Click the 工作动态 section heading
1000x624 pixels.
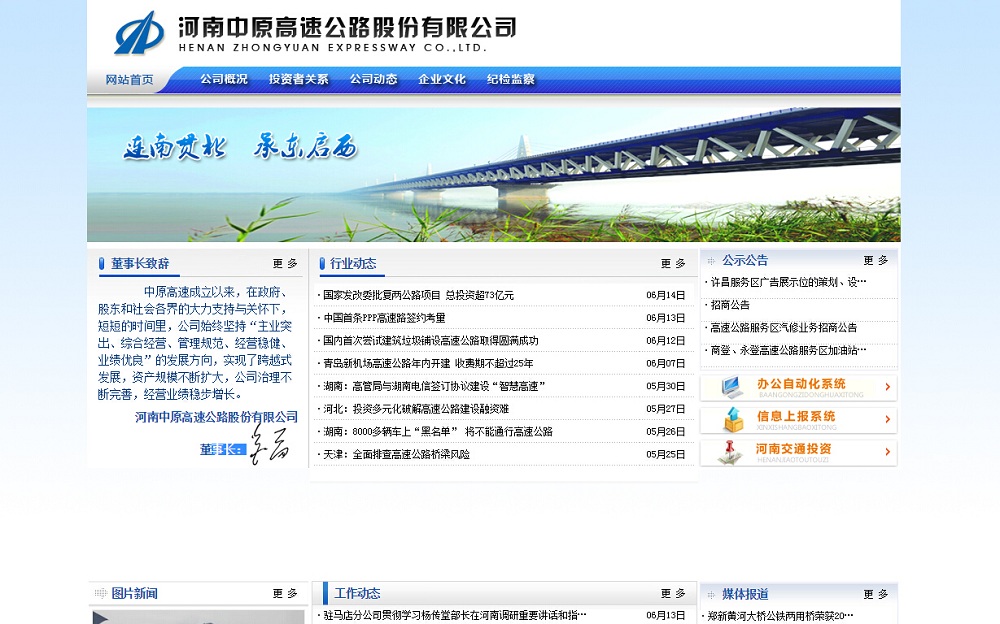357,593
